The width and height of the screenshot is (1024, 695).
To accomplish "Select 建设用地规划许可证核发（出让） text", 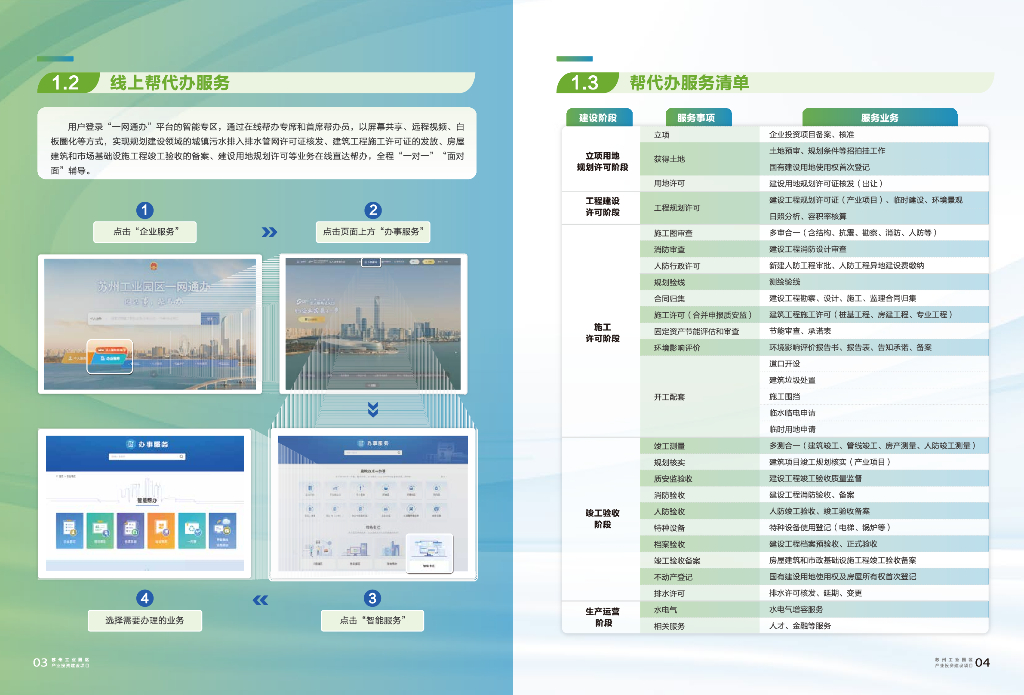I will [x=826, y=184].
